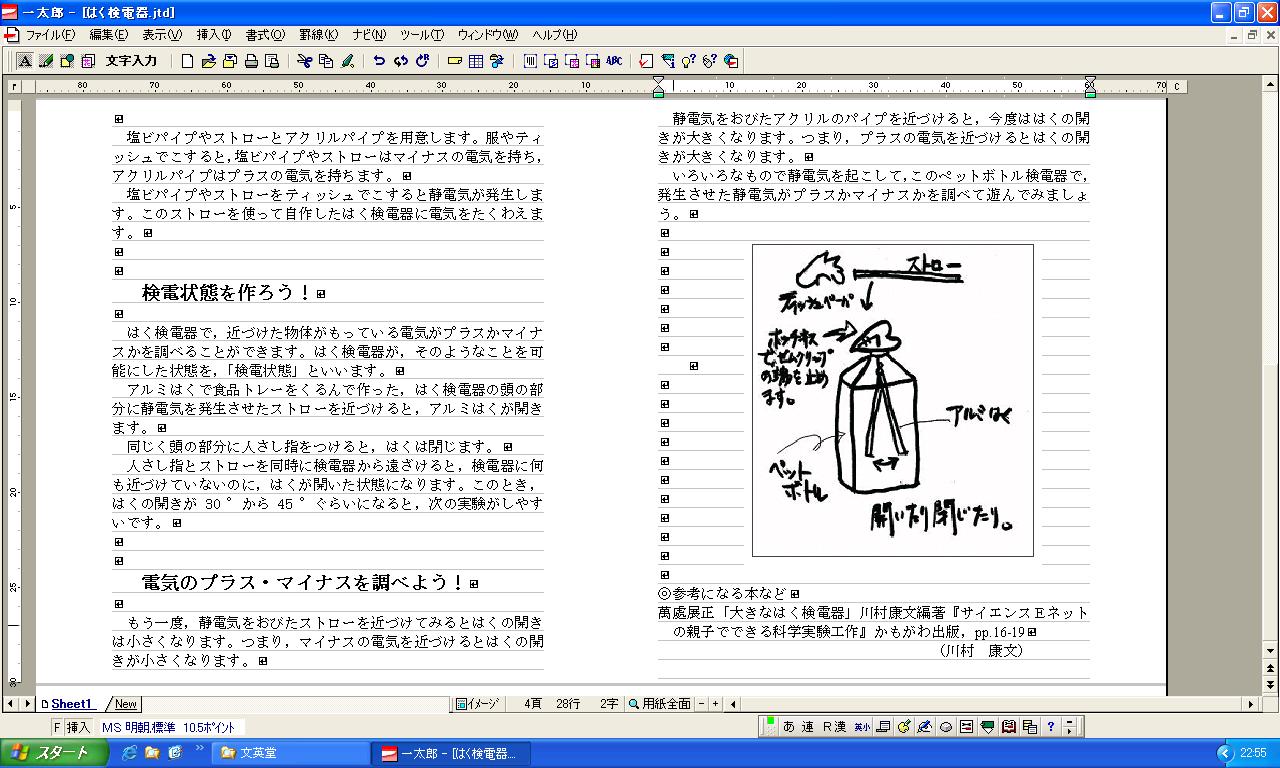Image resolution: width=1280 pixels, height=768 pixels.
Task: Click the vertical text layout icon
Action: (x=530, y=61)
